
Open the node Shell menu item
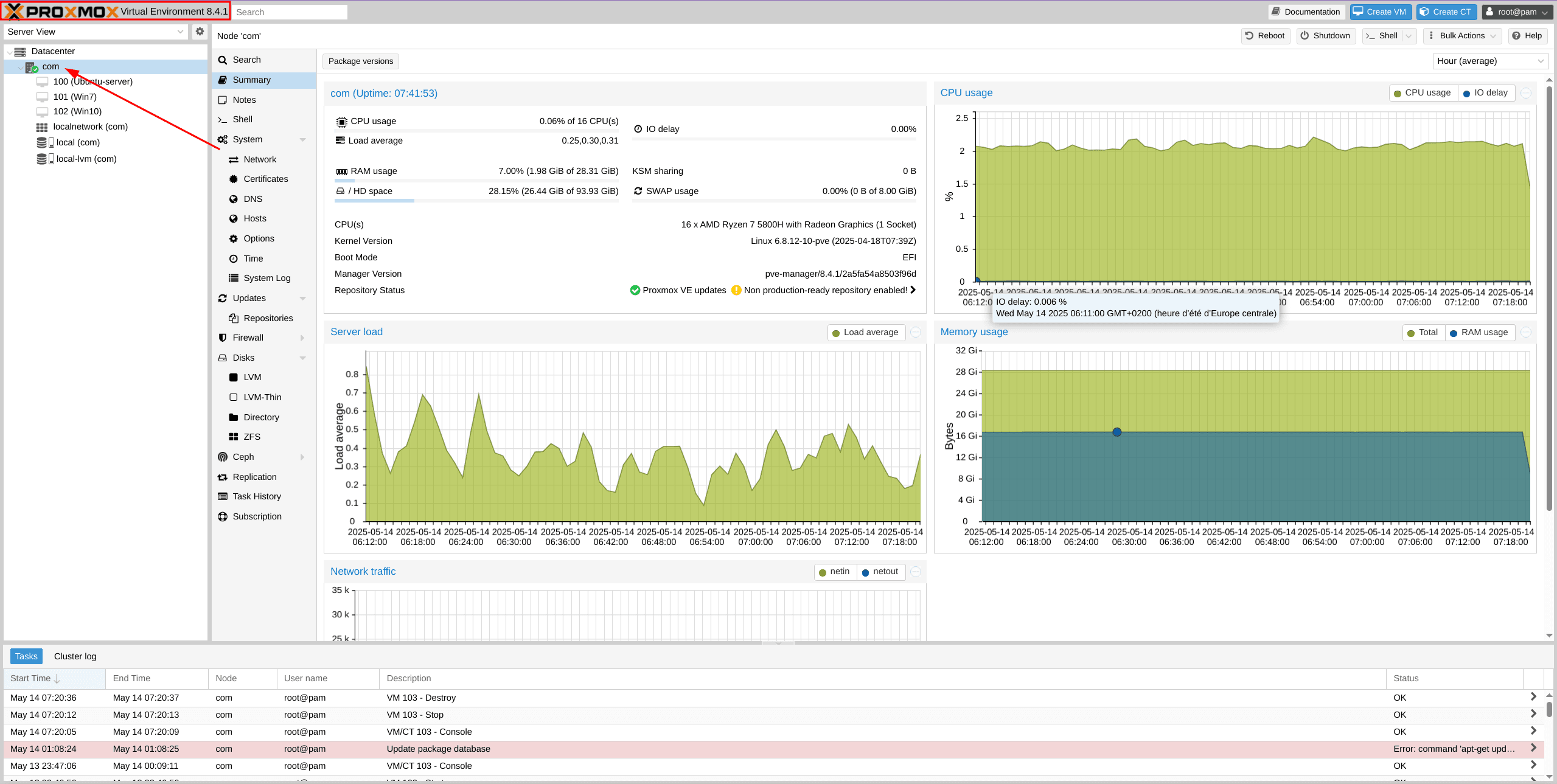coord(263,119)
